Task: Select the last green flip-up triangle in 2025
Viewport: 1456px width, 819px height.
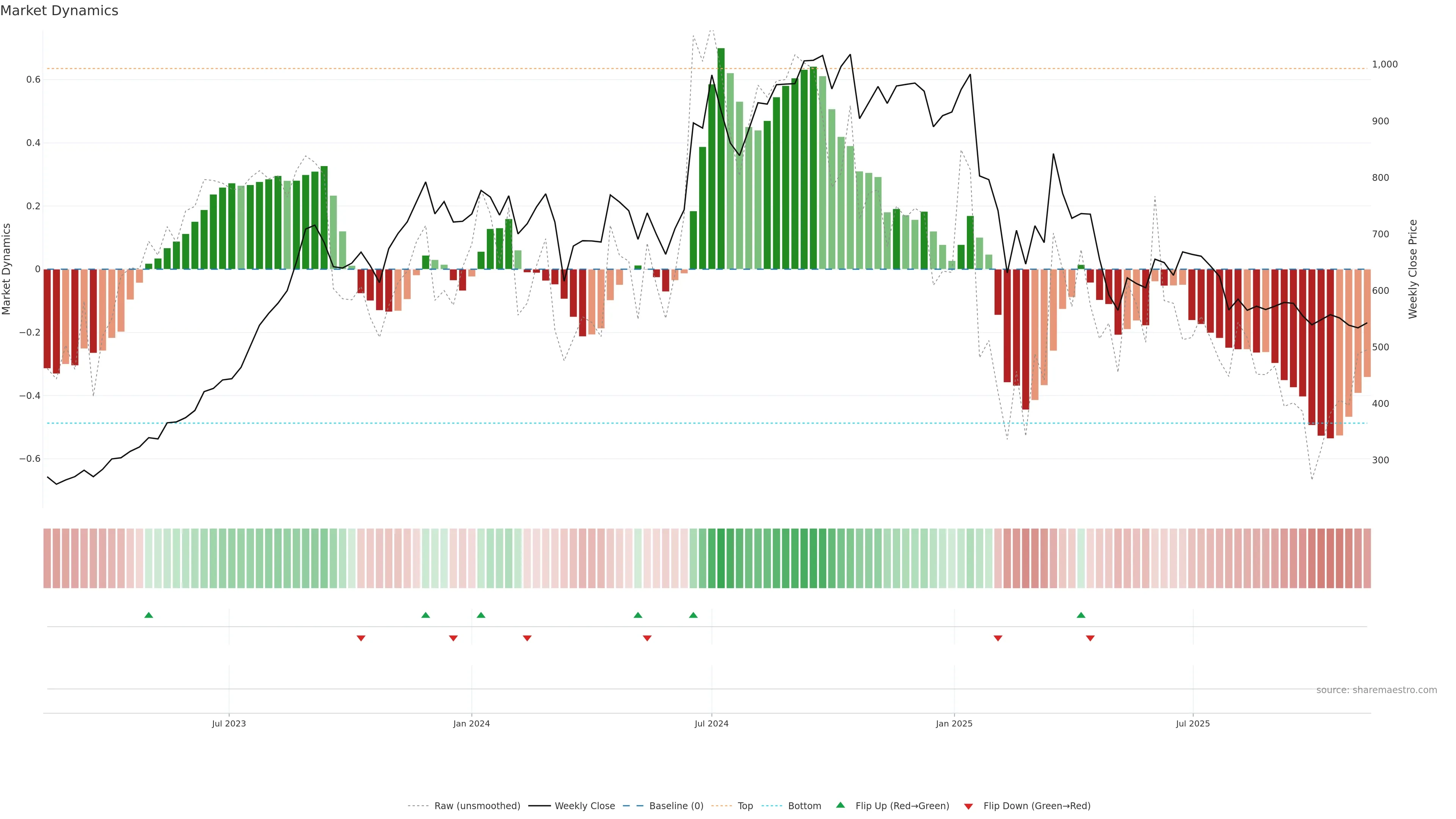Action: click(x=1081, y=615)
